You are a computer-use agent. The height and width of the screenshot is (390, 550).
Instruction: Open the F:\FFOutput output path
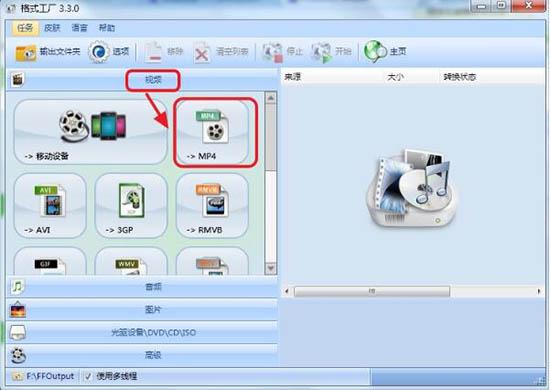coord(50,376)
